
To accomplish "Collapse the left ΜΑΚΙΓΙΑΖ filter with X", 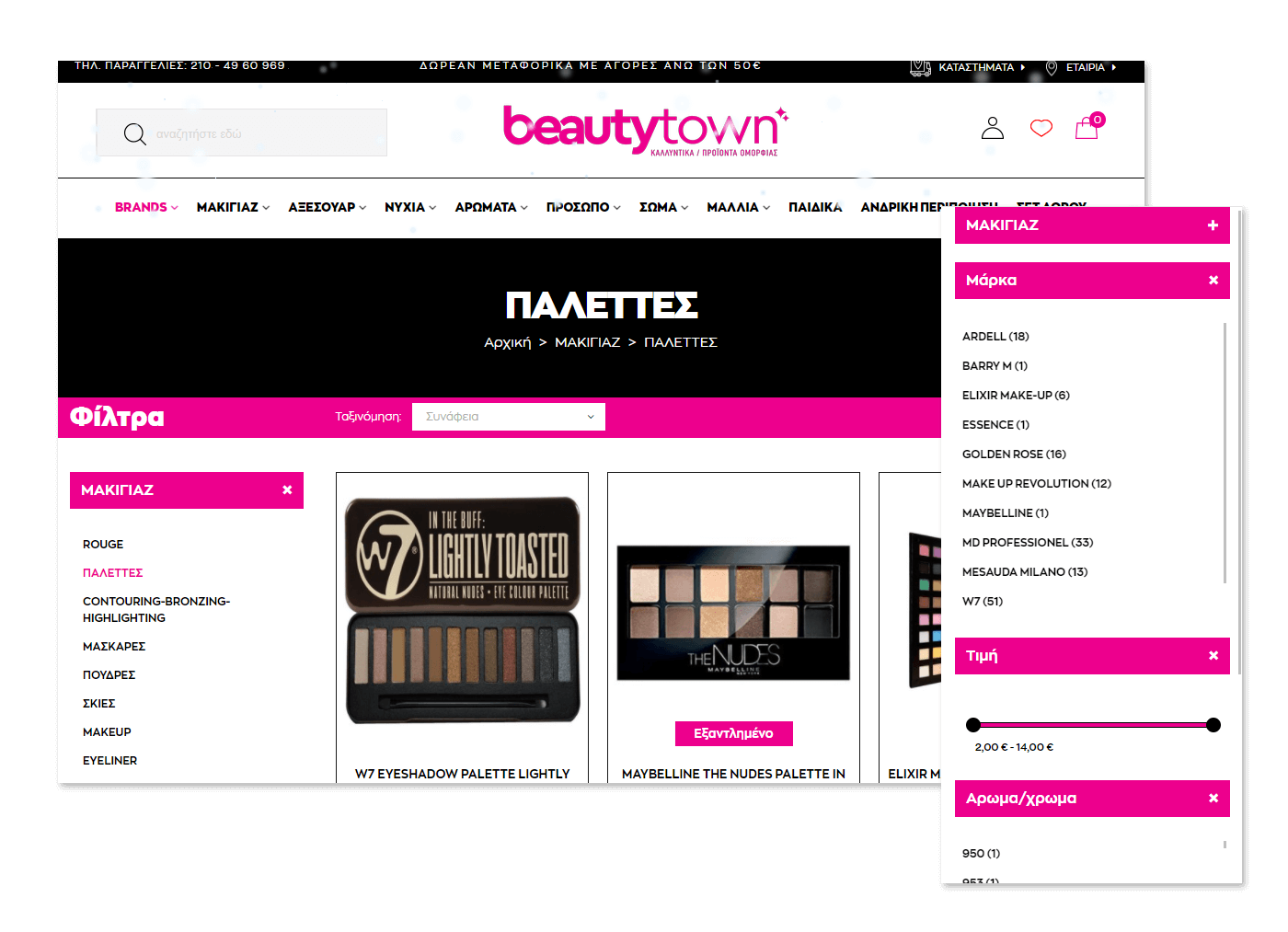I will coord(287,490).
